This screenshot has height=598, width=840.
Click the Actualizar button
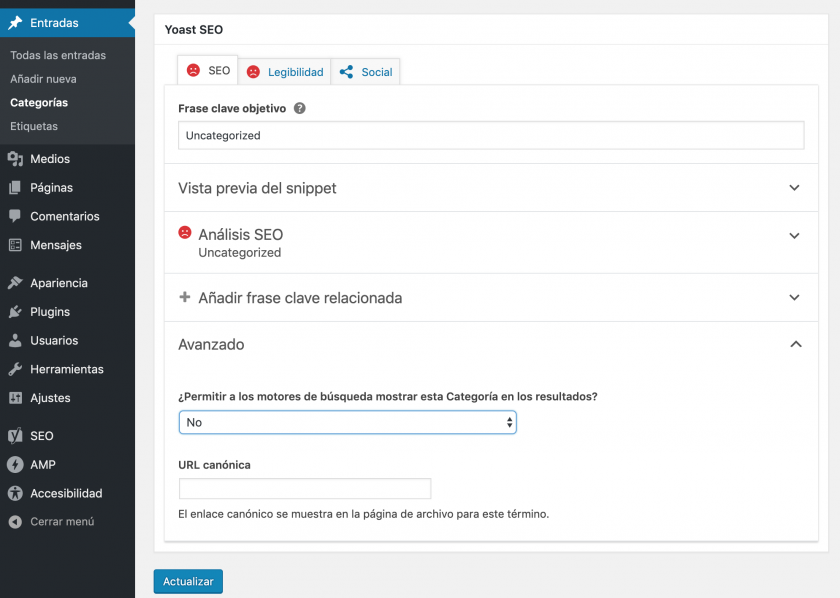pyautogui.click(x=188, y=581)
